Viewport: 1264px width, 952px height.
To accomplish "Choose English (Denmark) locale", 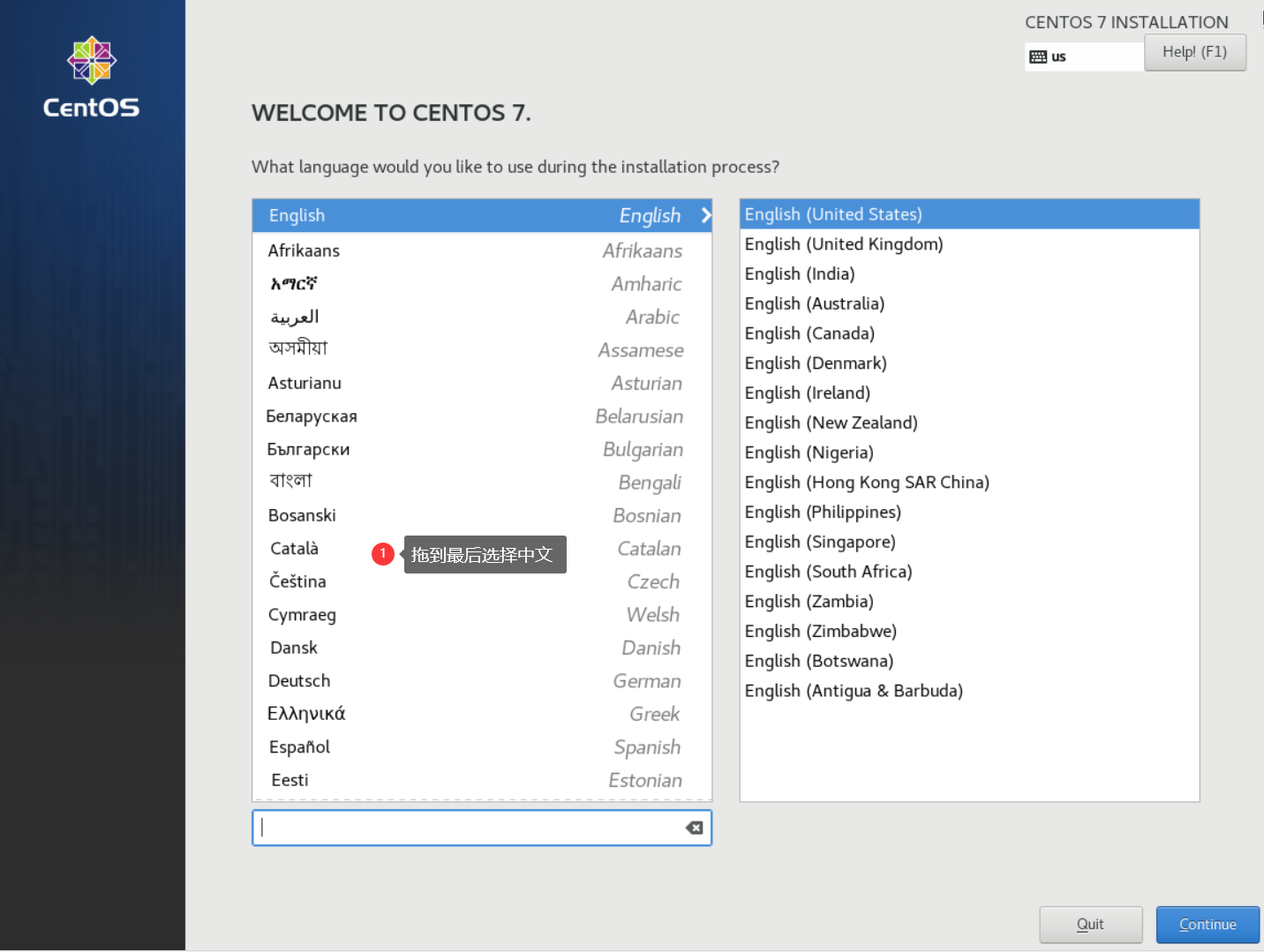I will tap(969, 364).
